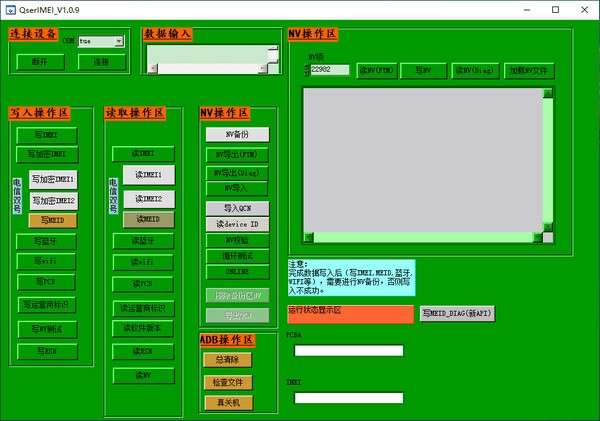Click the 读MEID button
Screen dimensions: 600x421
[x=148, y=220]
